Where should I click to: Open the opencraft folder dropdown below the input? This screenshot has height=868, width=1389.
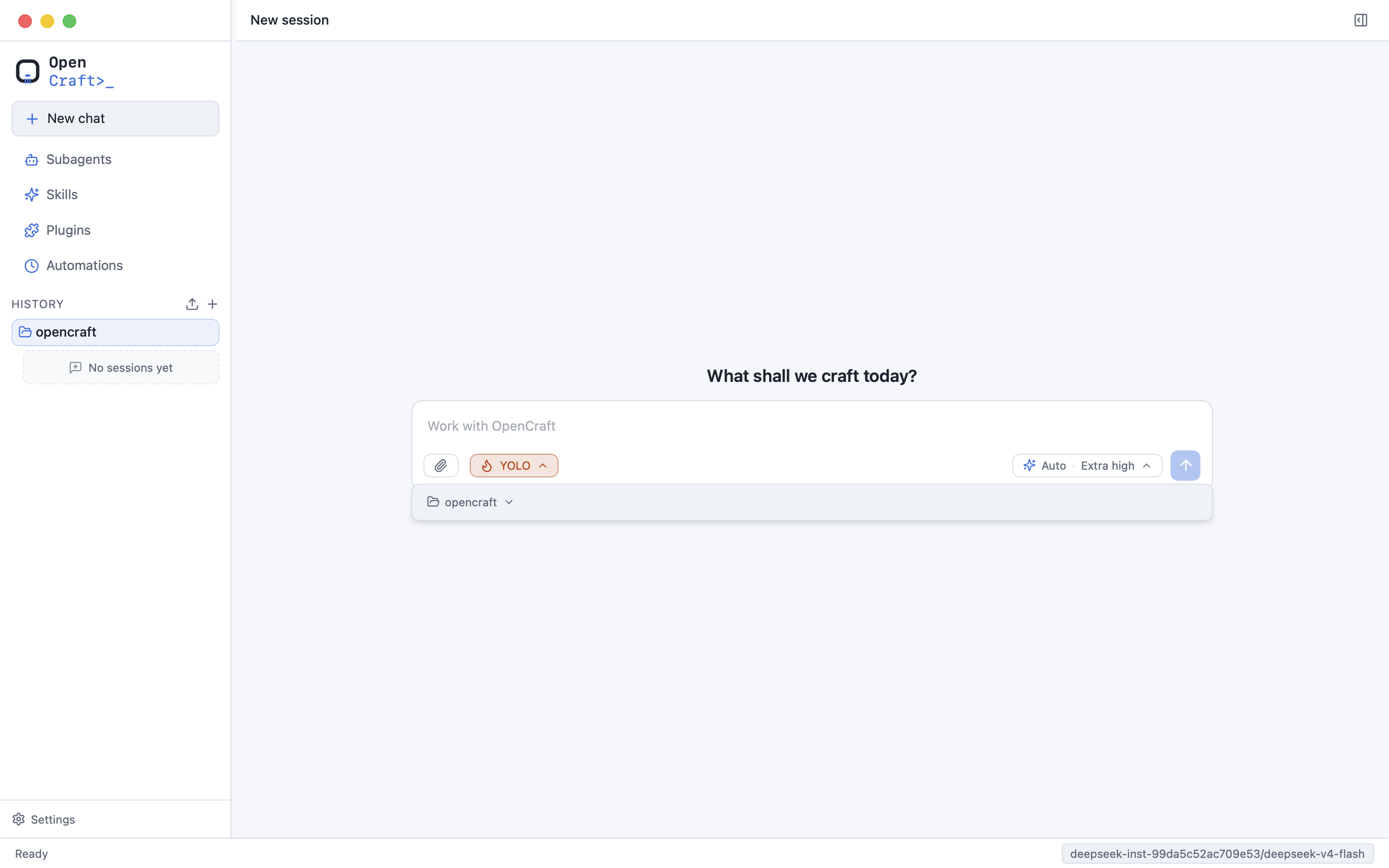pos(470,502)
